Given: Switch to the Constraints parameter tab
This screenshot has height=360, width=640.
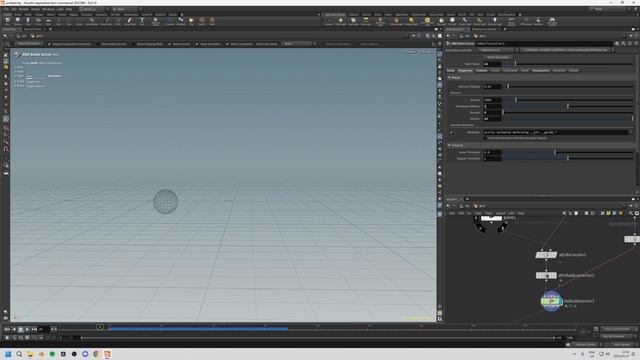Looking at the screenshot, I should pyautogui.click(x=510, y=71).
